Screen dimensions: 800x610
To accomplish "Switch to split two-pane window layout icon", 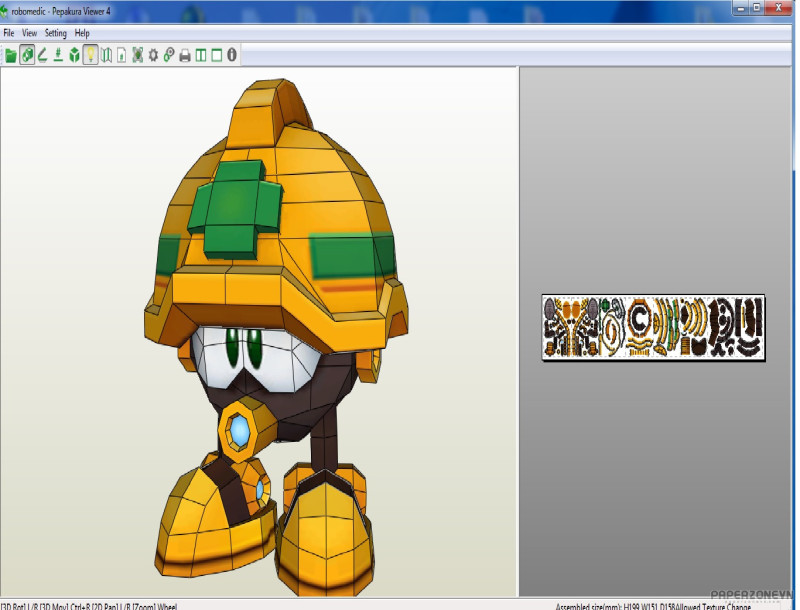I will coord(201,55).
